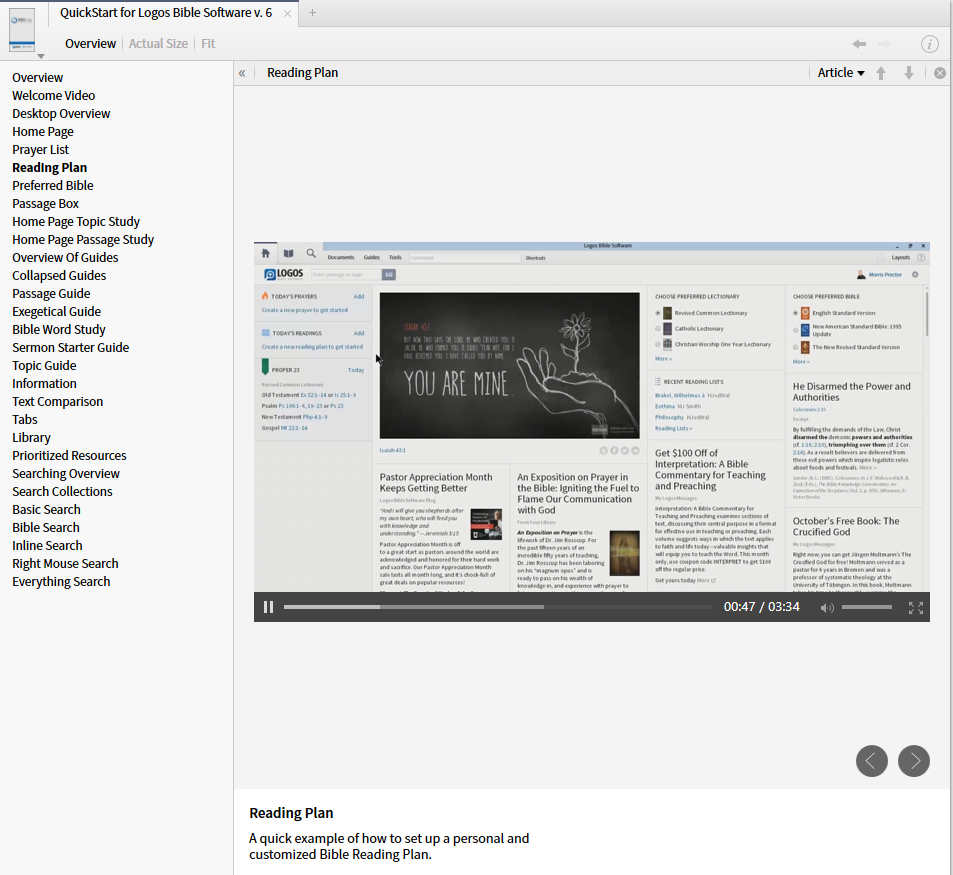The height and width of the screenshot is (875, 953).
Task: Mute the video volume speaker icon
Action: click(827, 607)
